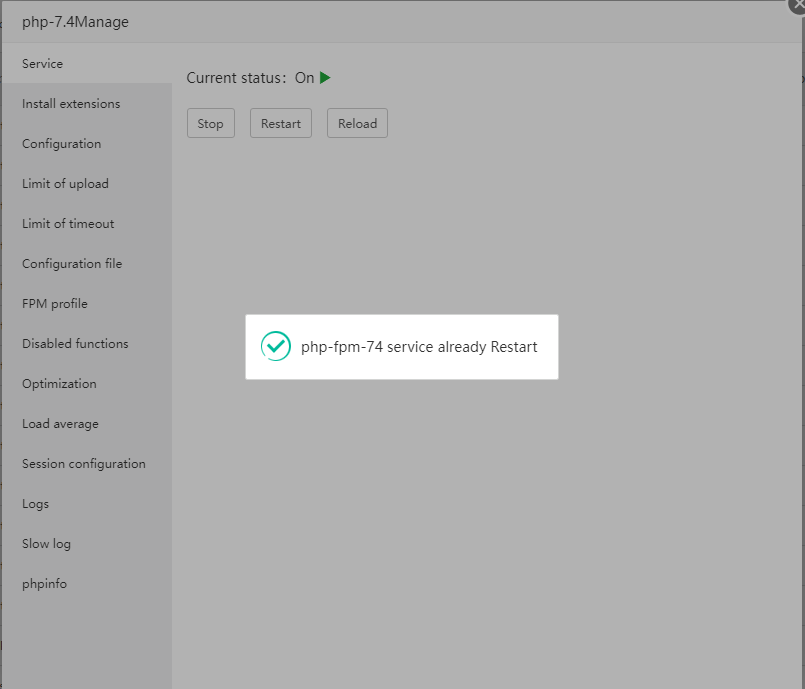Select Limit of timeout
Screen dimensions: 805x689
click(86, 224)
